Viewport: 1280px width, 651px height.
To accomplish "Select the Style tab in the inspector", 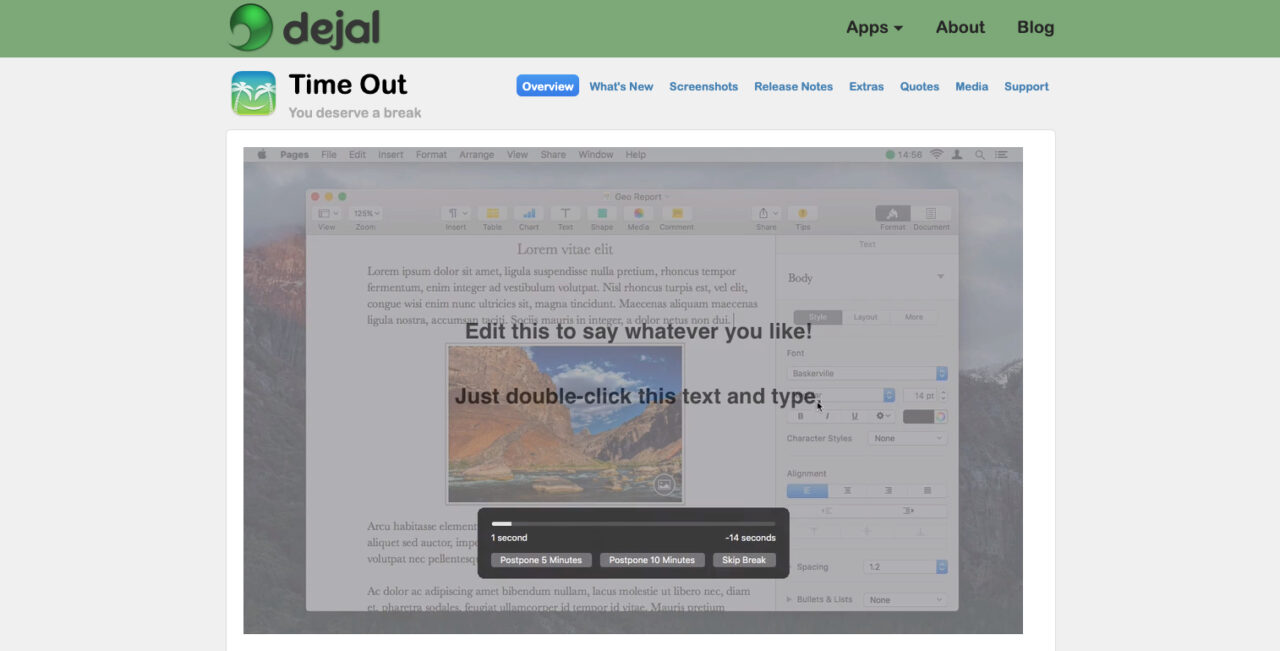I will coord(818,317).
